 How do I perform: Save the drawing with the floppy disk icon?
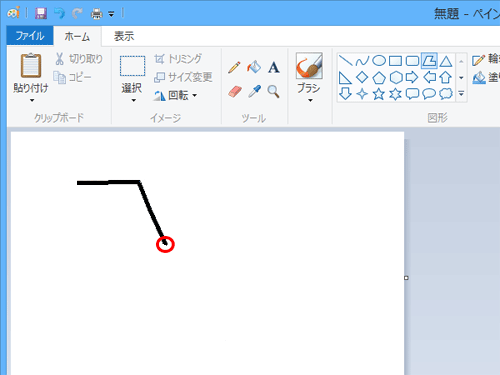point(41,13)
